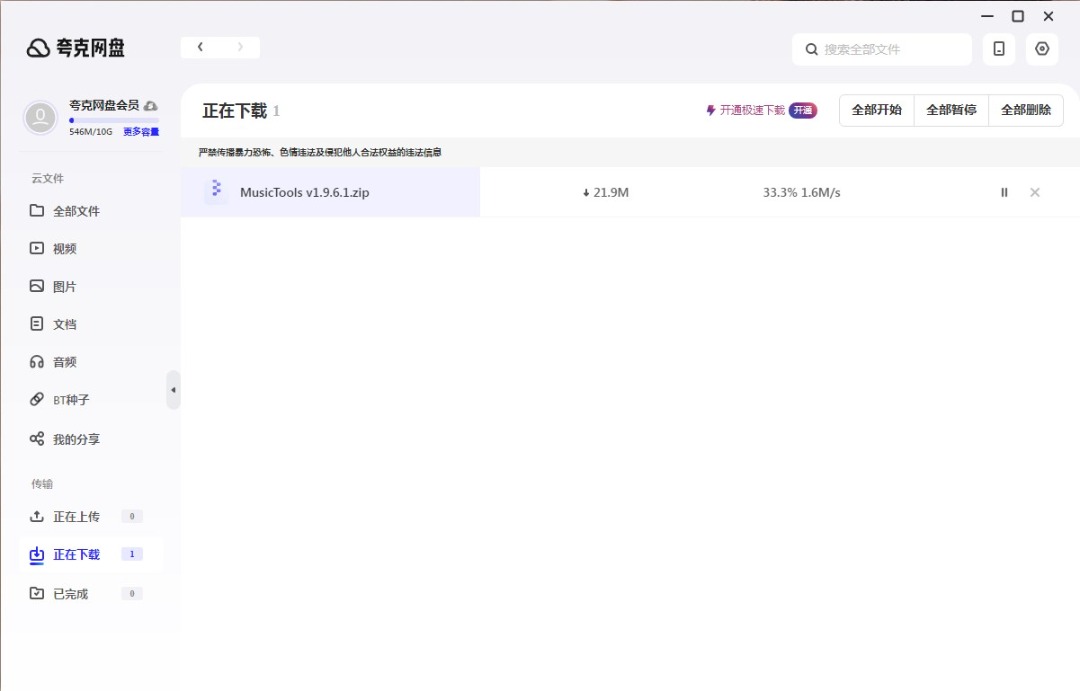Go back with the left arrow
Viewport: 1080px width, 691px height.
201,47
